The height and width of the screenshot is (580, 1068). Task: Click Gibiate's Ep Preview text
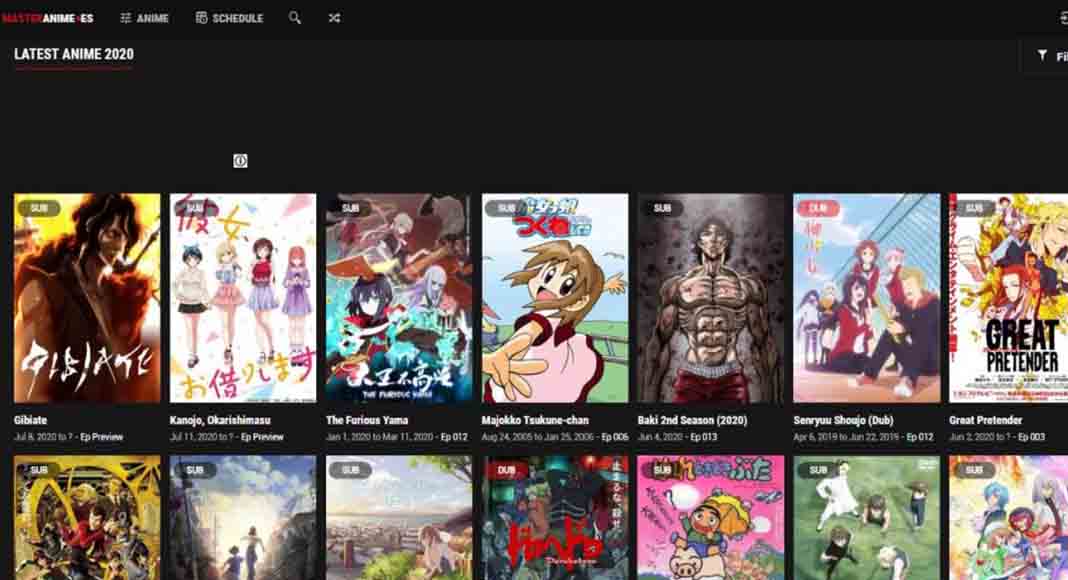(x=101, y=437)
